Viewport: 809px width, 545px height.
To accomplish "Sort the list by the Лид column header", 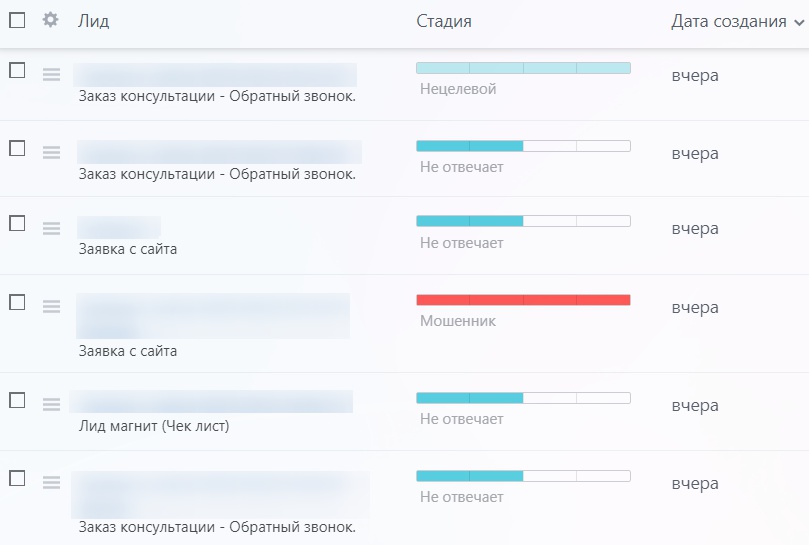I will click(x=94, y=21).
